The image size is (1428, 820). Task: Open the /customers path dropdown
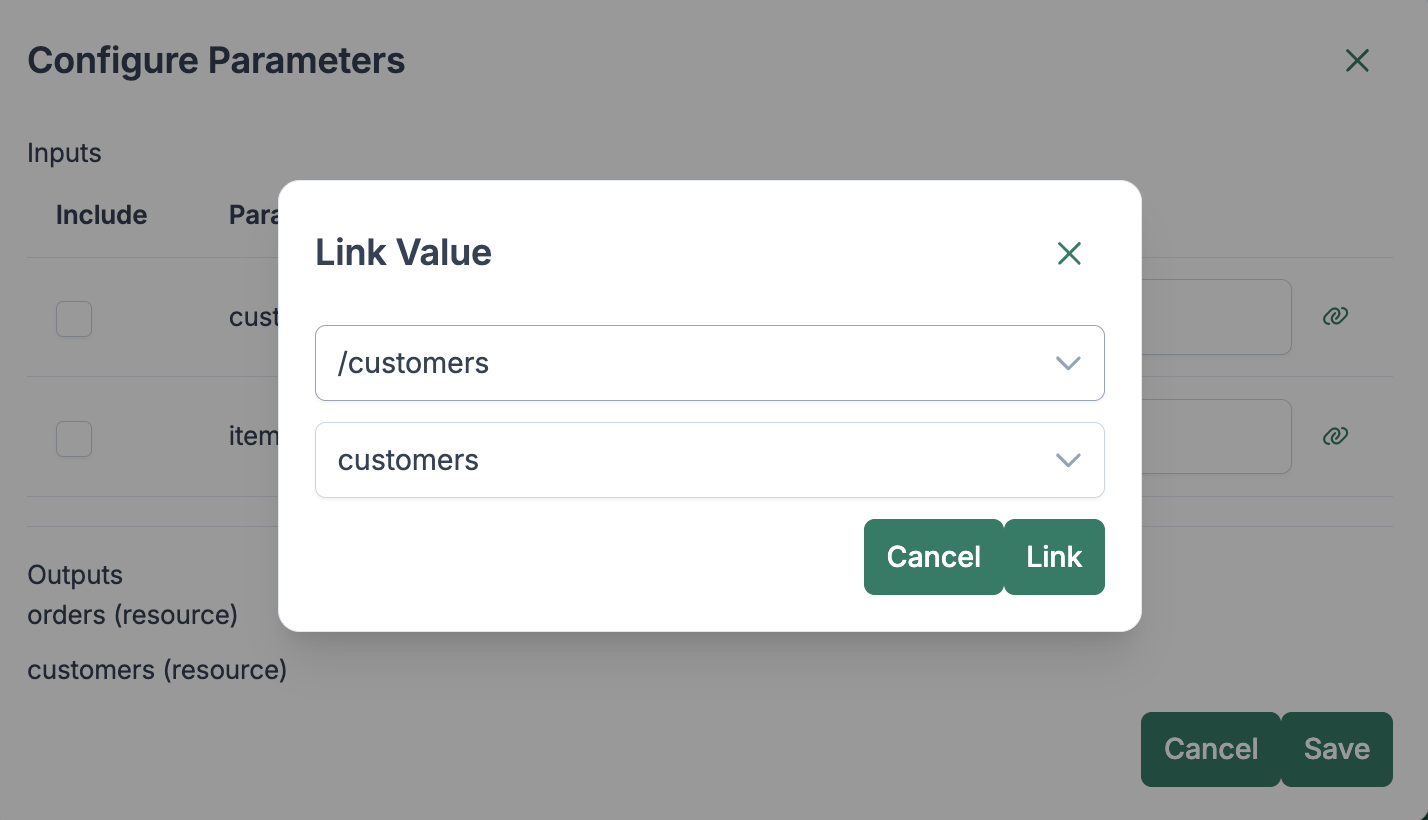pos(709,363)
